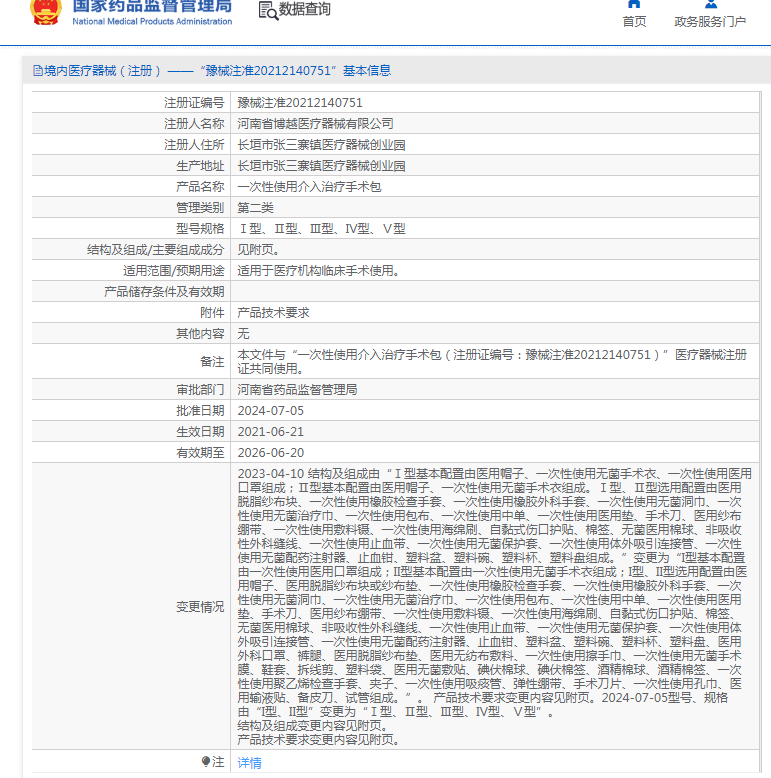This screenshot has width=771, height=778.
Task: Click National Medical Products Administration title
Action: coord(152,22)
